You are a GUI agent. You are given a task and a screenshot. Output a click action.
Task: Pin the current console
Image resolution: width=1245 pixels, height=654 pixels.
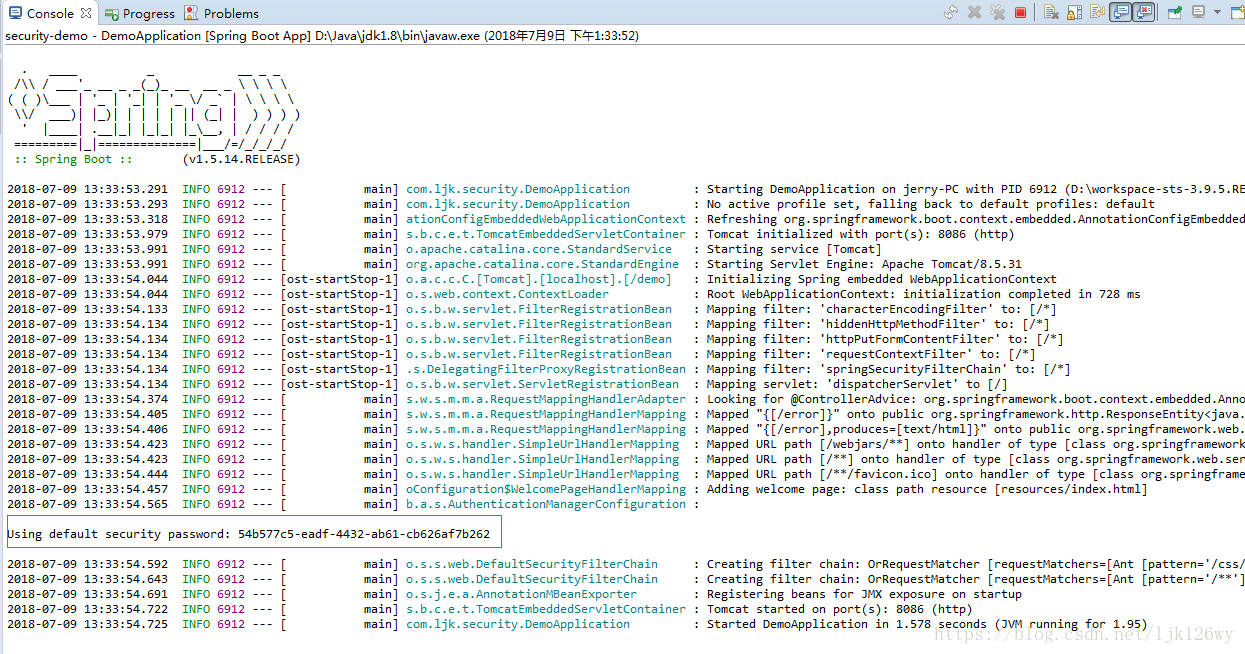[1175, 13]
